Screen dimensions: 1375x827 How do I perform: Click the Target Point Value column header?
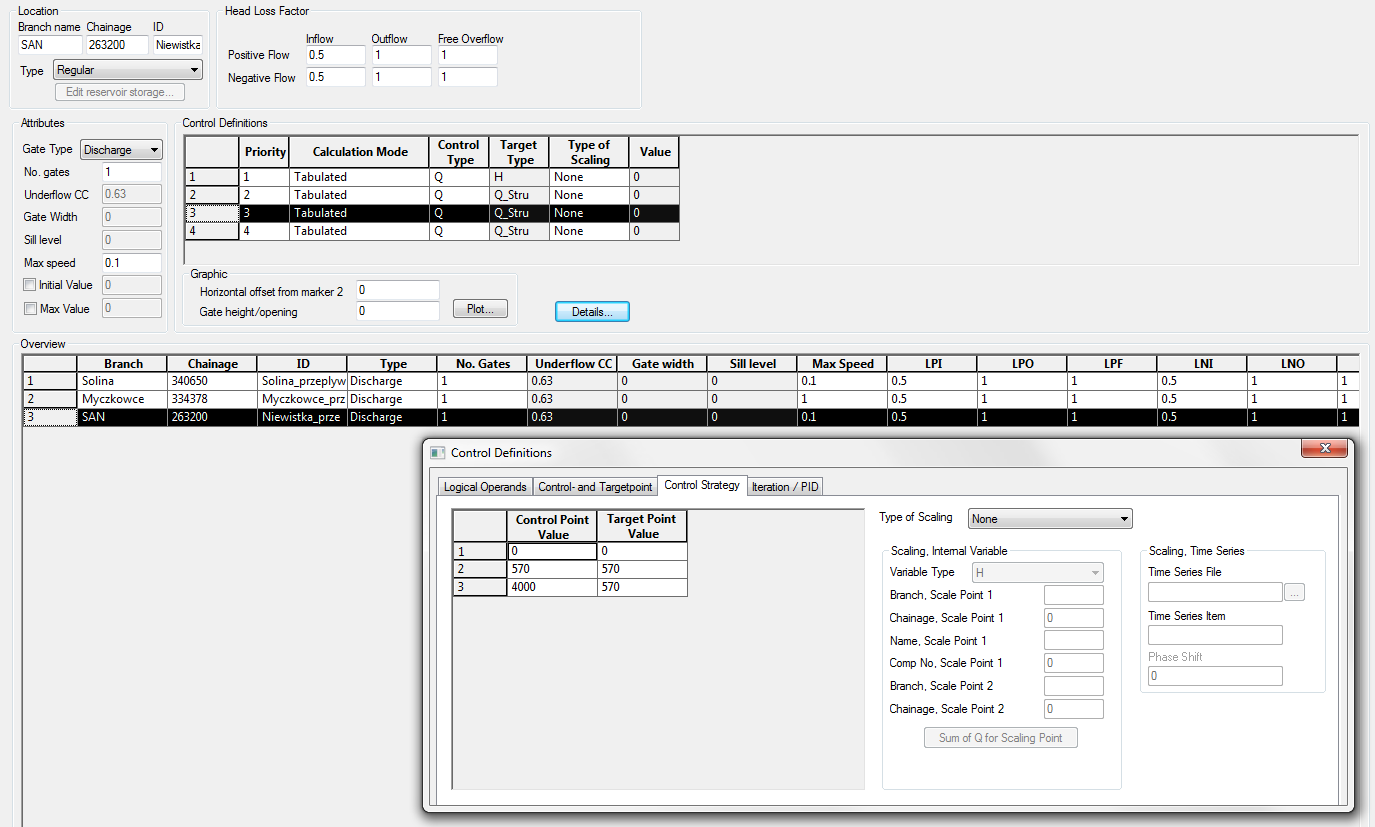(x=642, y=527)
